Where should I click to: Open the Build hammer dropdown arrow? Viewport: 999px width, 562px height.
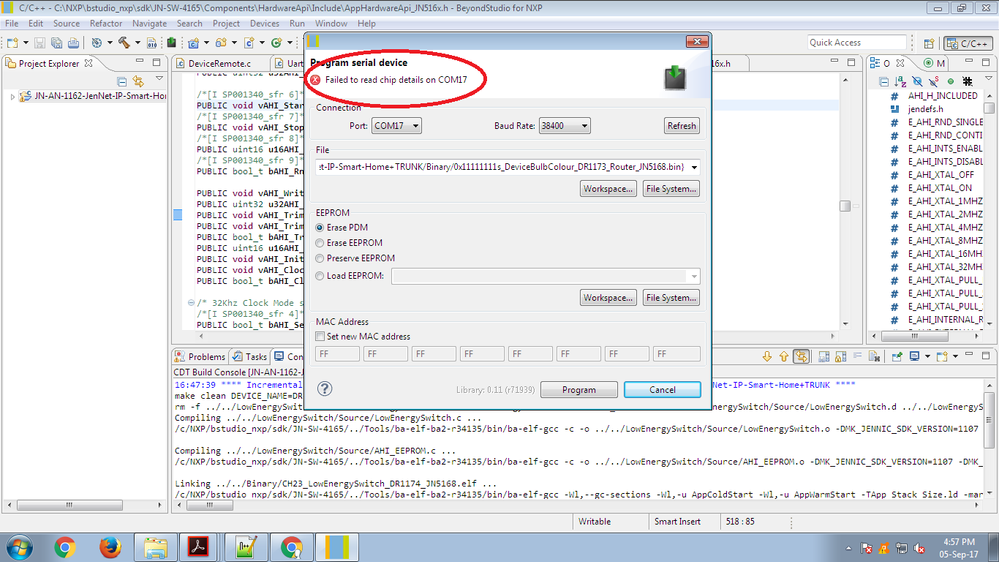coord(137,43)
